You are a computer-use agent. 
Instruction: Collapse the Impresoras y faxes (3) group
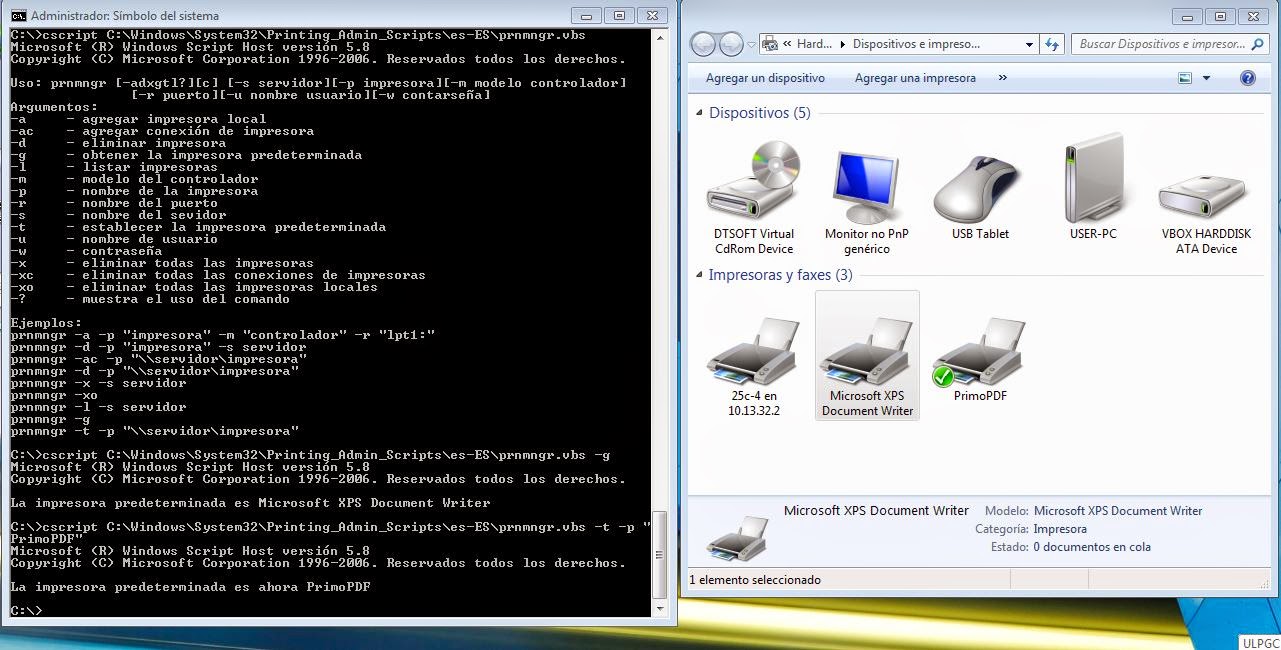[699, 274]
